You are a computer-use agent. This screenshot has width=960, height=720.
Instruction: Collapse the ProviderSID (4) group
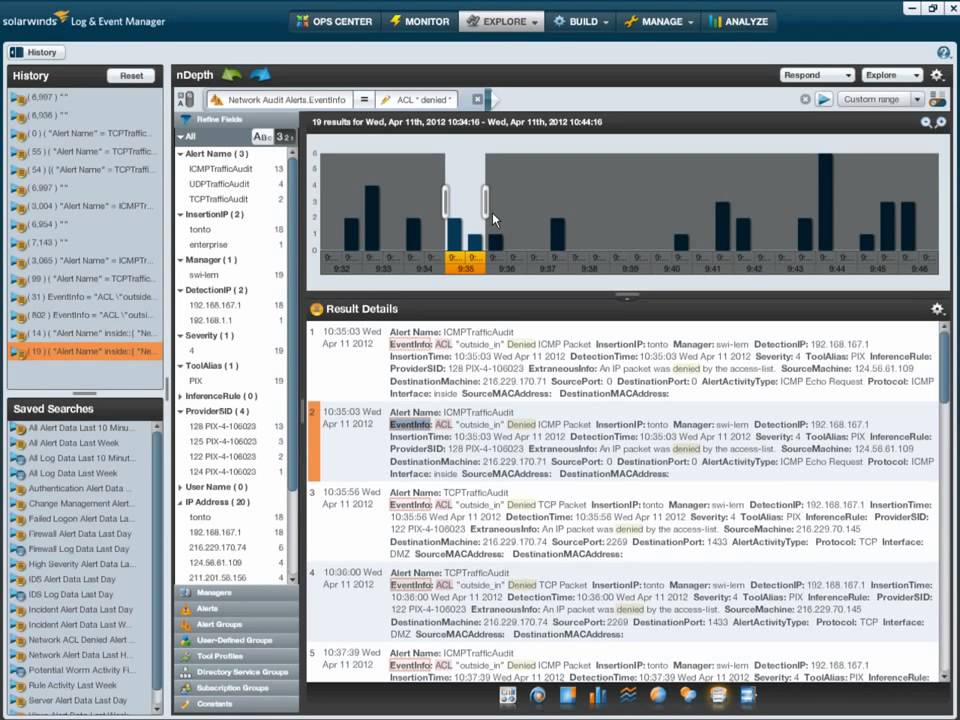pyautogui.click(x=181, y=412)
